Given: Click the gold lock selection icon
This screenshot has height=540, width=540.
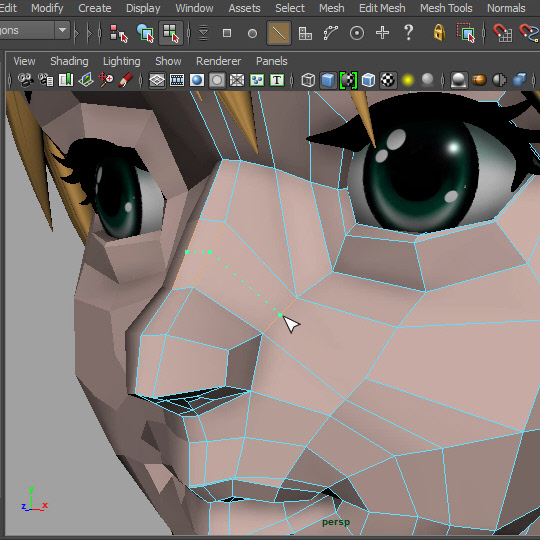Looking at the screenshot, I should tap(439, 33).
